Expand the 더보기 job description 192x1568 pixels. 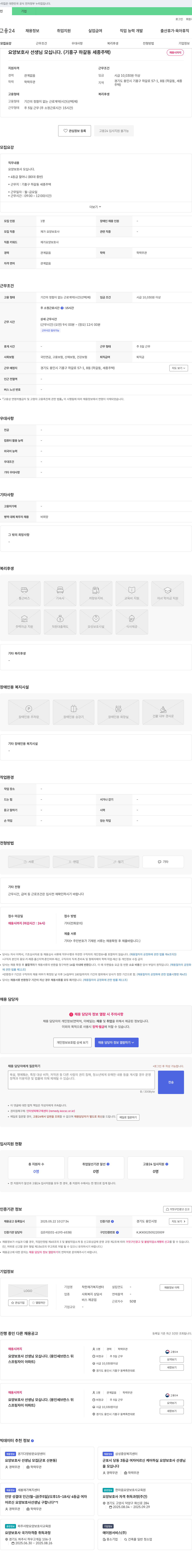95,207
